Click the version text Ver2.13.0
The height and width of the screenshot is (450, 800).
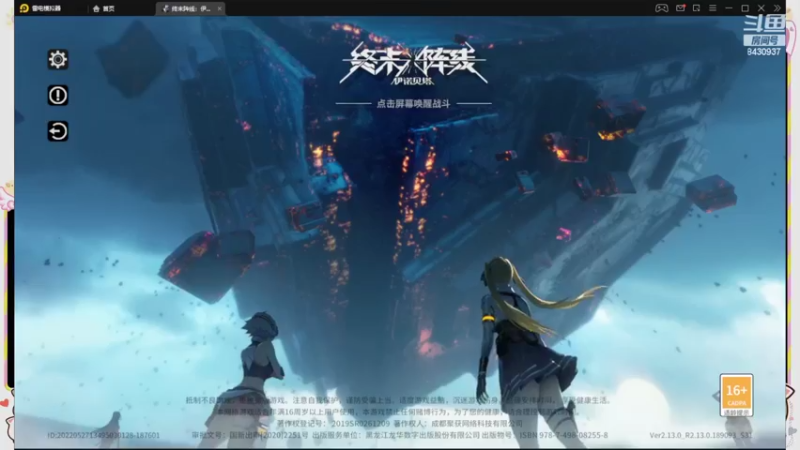tap(701, 435)
